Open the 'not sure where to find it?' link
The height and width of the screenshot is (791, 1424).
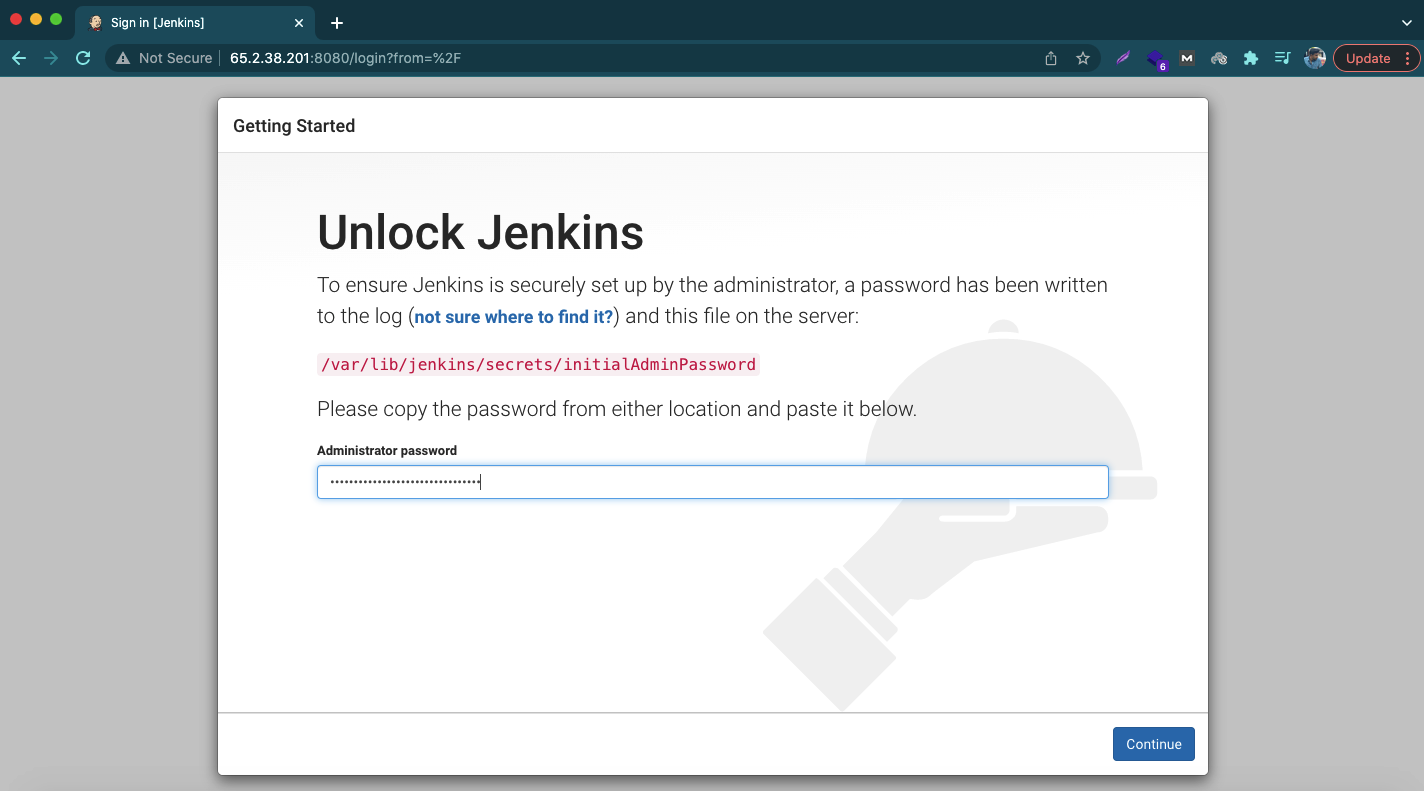click(514, 317)
